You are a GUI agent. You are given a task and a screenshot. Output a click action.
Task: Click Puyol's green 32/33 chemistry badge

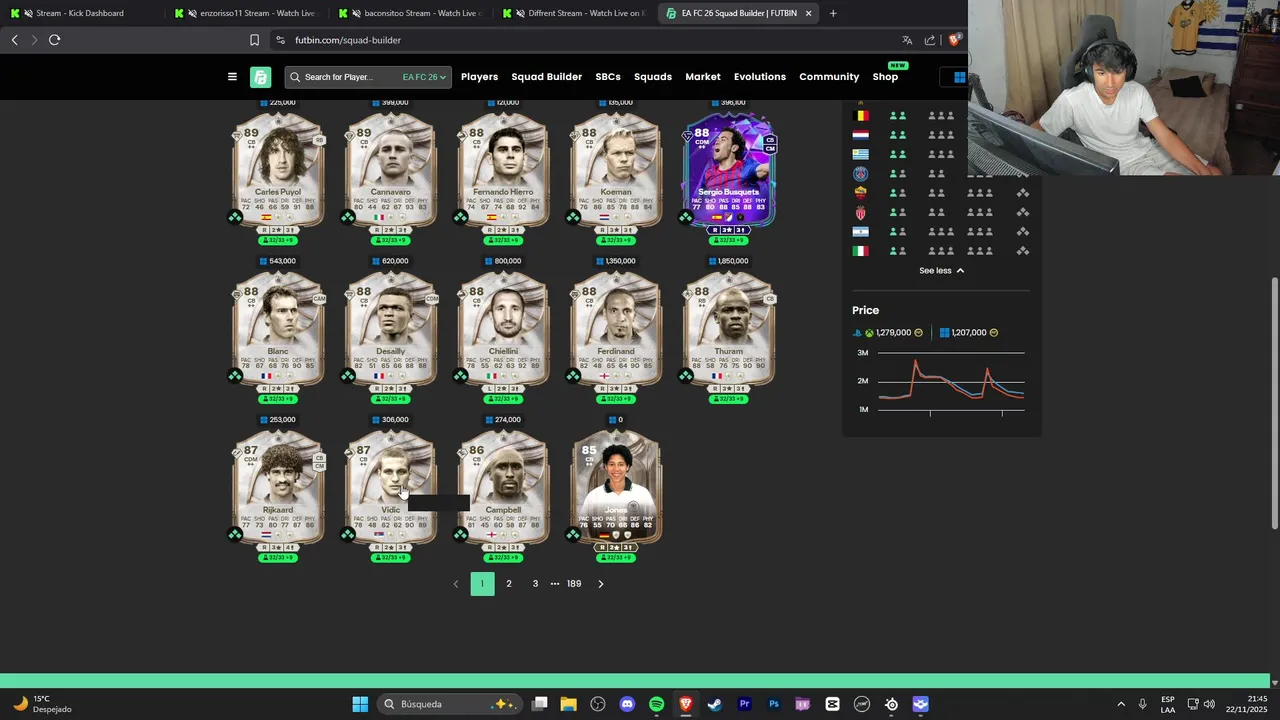click(278, 241)
